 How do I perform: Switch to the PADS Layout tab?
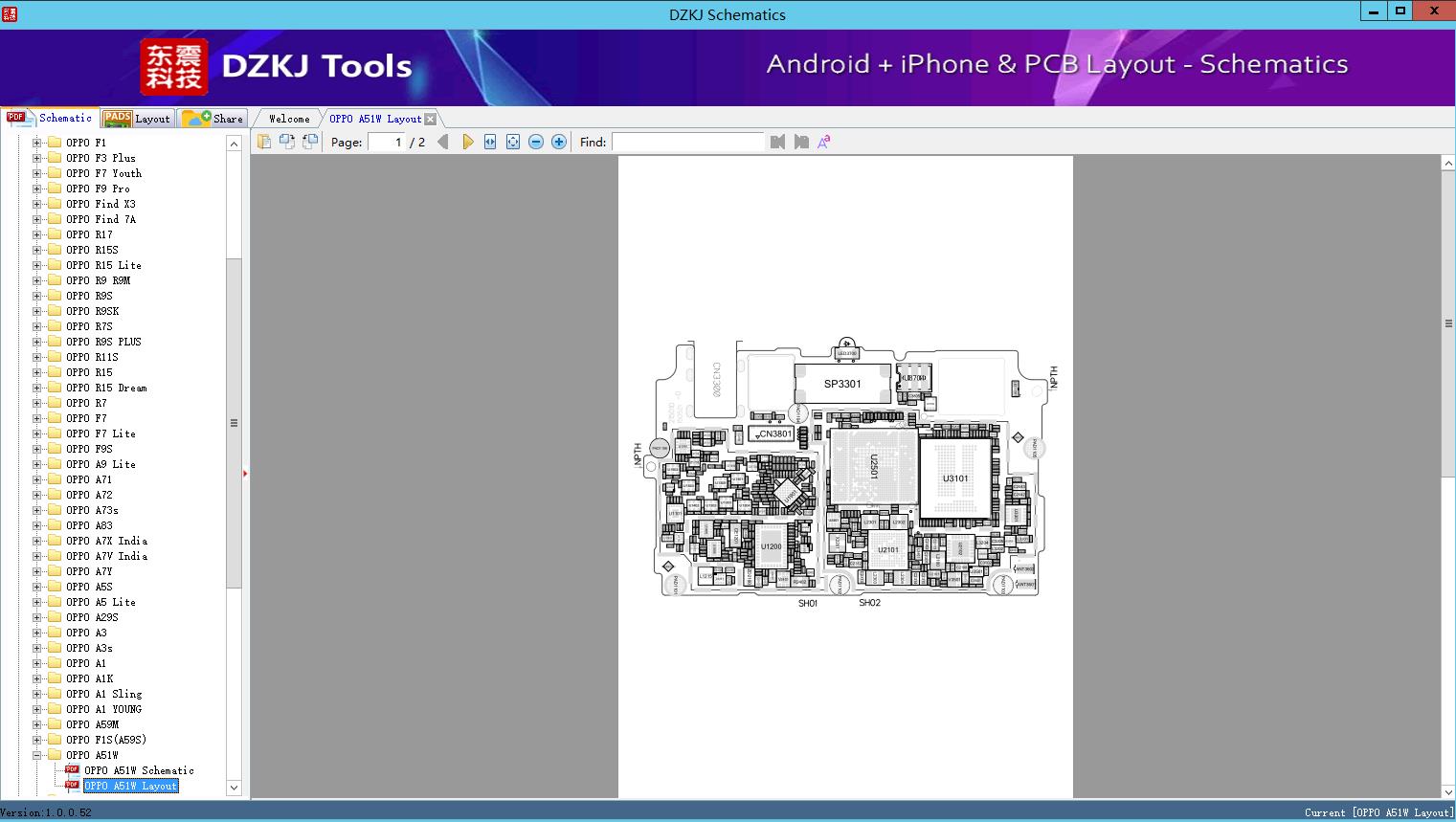[137, 119]
